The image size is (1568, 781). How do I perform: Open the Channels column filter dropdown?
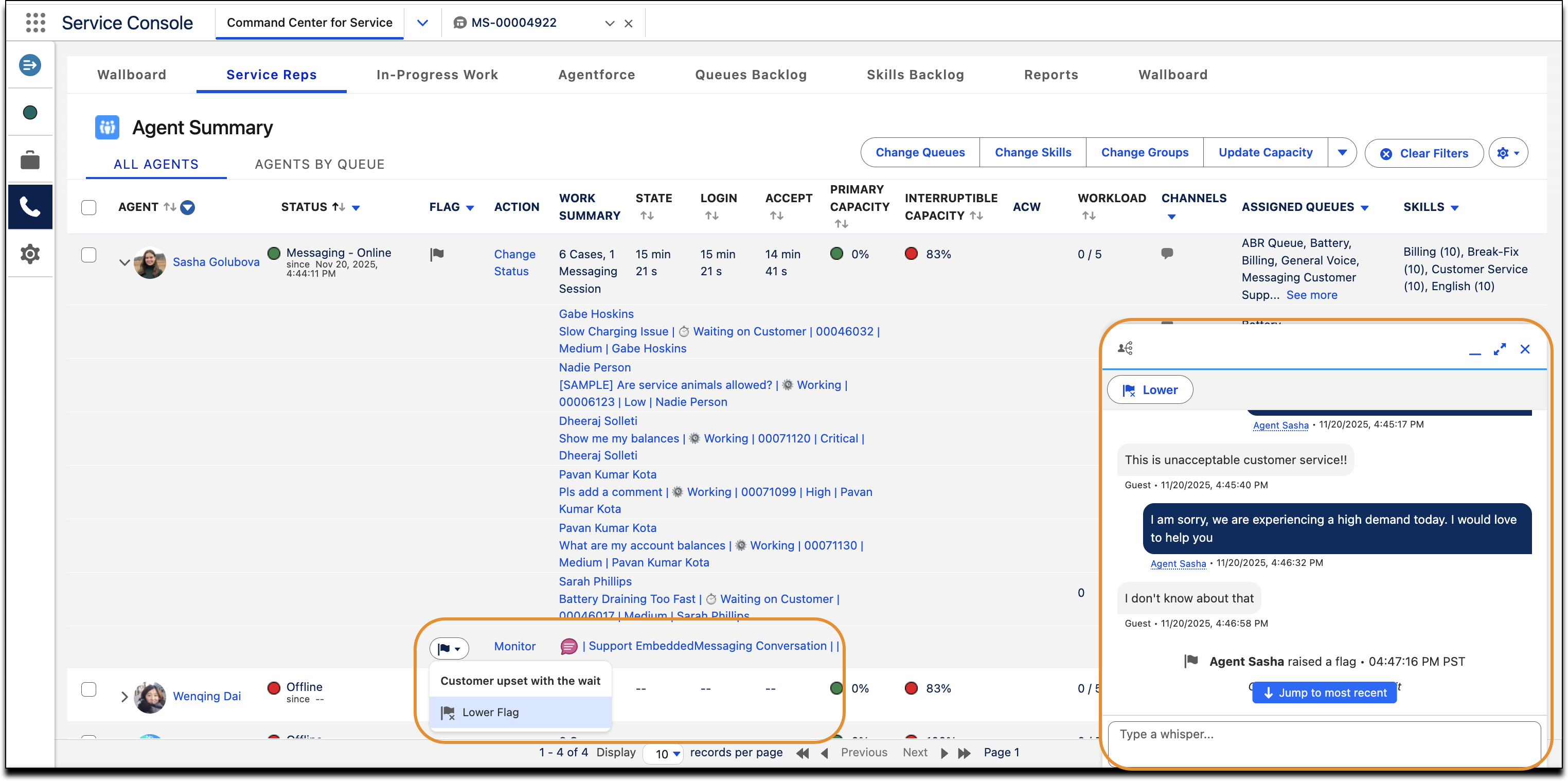tap(1171, 217)
